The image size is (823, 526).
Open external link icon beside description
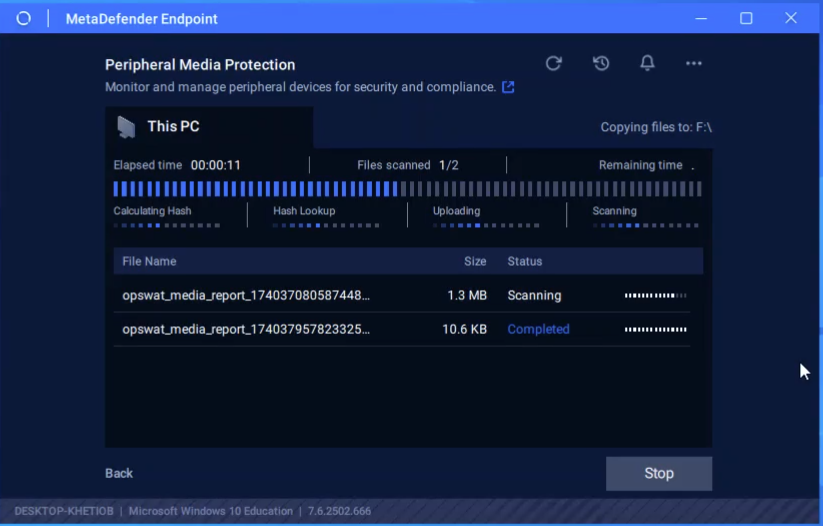pyautogui.click(x=508, y=87)
